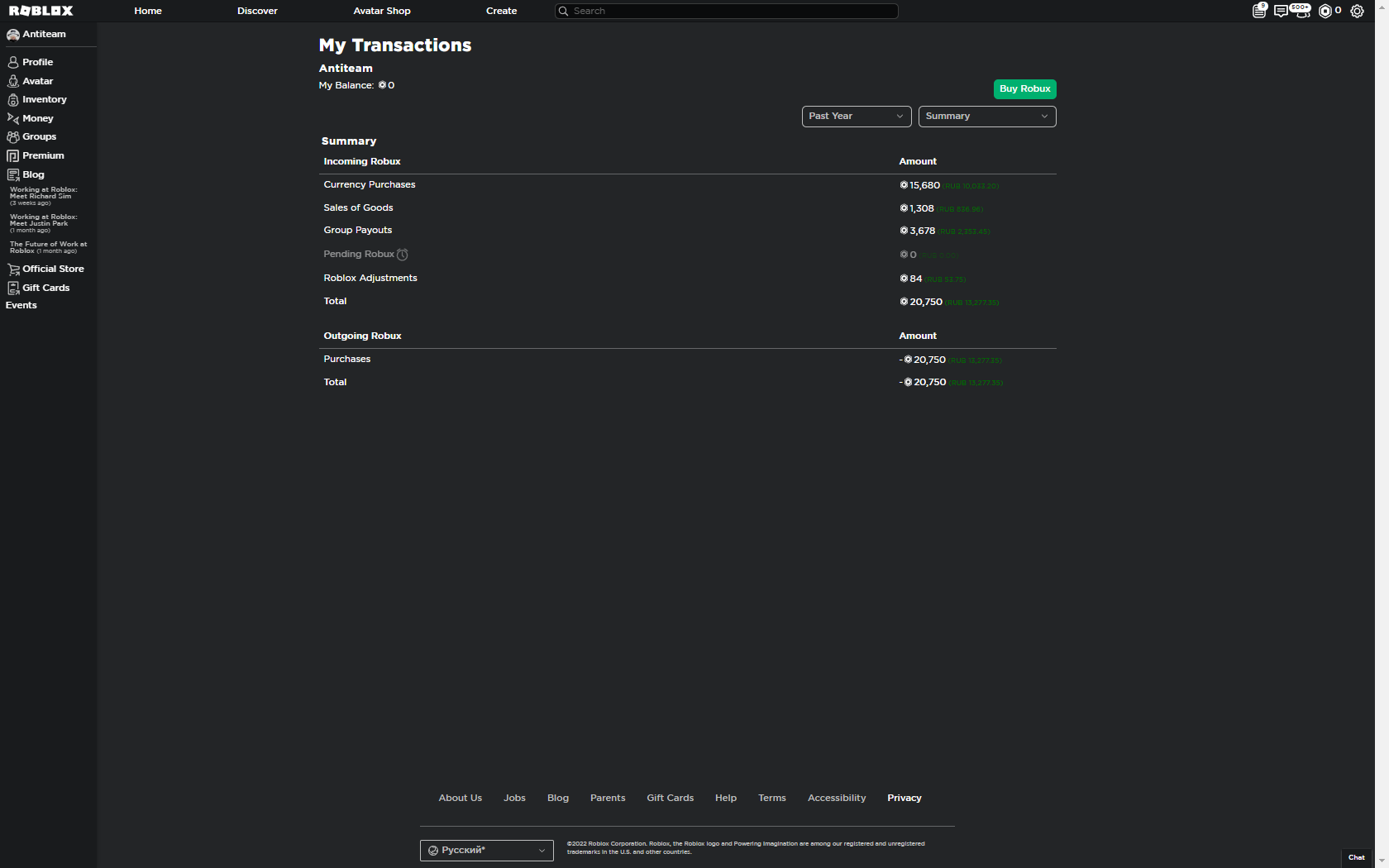
Task: Open the notifications feed icon with badge 9
Action: coord(1259,11)
